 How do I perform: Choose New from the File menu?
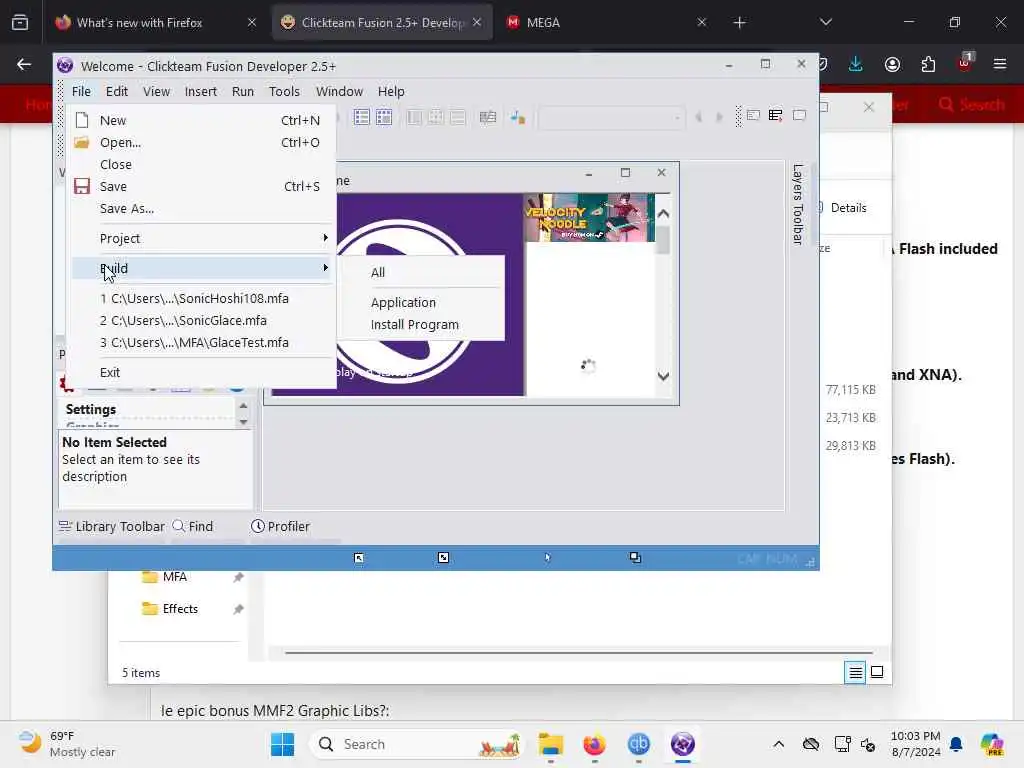coord(201,120)
